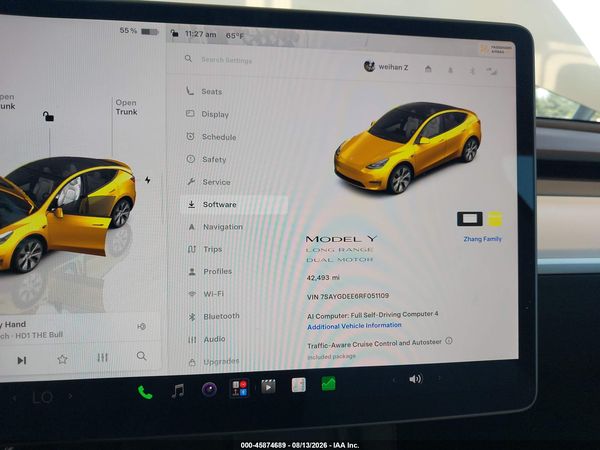This screenshot has height=450, width=600.
Task: Tap the lock icon in status bar
Action: 174,33
